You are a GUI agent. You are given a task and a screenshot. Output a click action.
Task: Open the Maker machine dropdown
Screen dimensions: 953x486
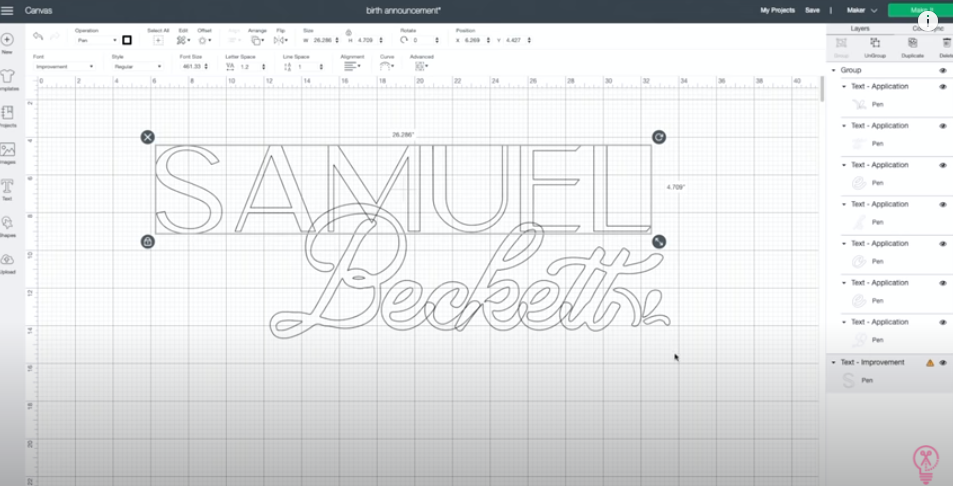[x=862, y=10]
